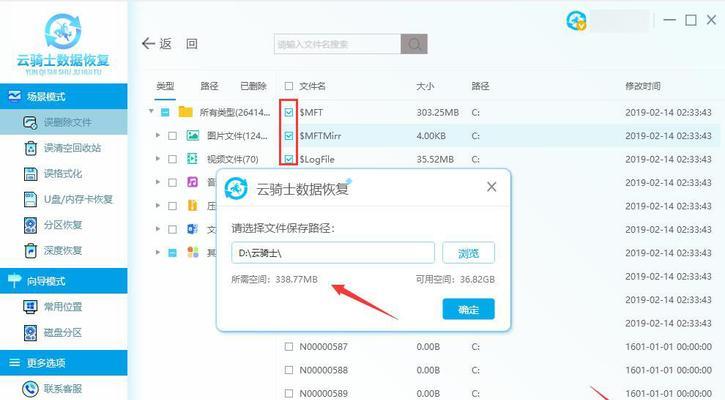725x400 pixels.
Task: Switch to the 已删除 tab
Action: [253, 86]
